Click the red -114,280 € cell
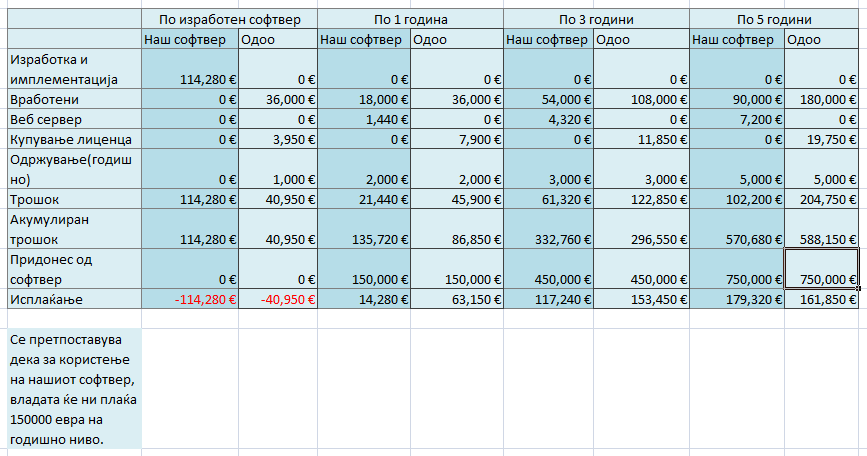Screen dimensions: 867x456 190,299
